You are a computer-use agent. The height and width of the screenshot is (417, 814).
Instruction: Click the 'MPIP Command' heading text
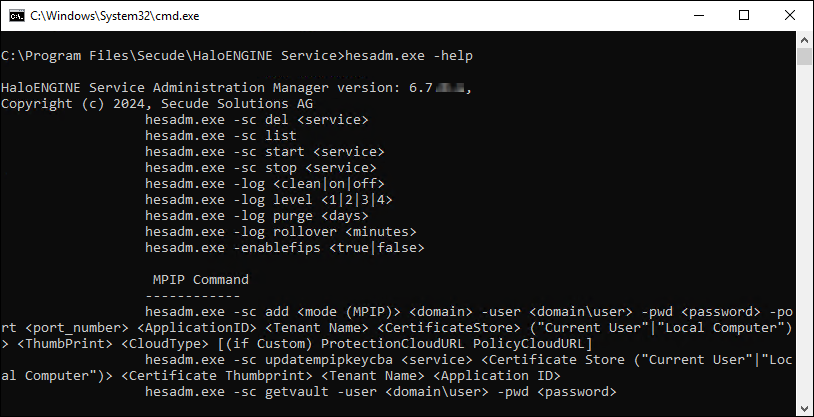pos(200,279)
